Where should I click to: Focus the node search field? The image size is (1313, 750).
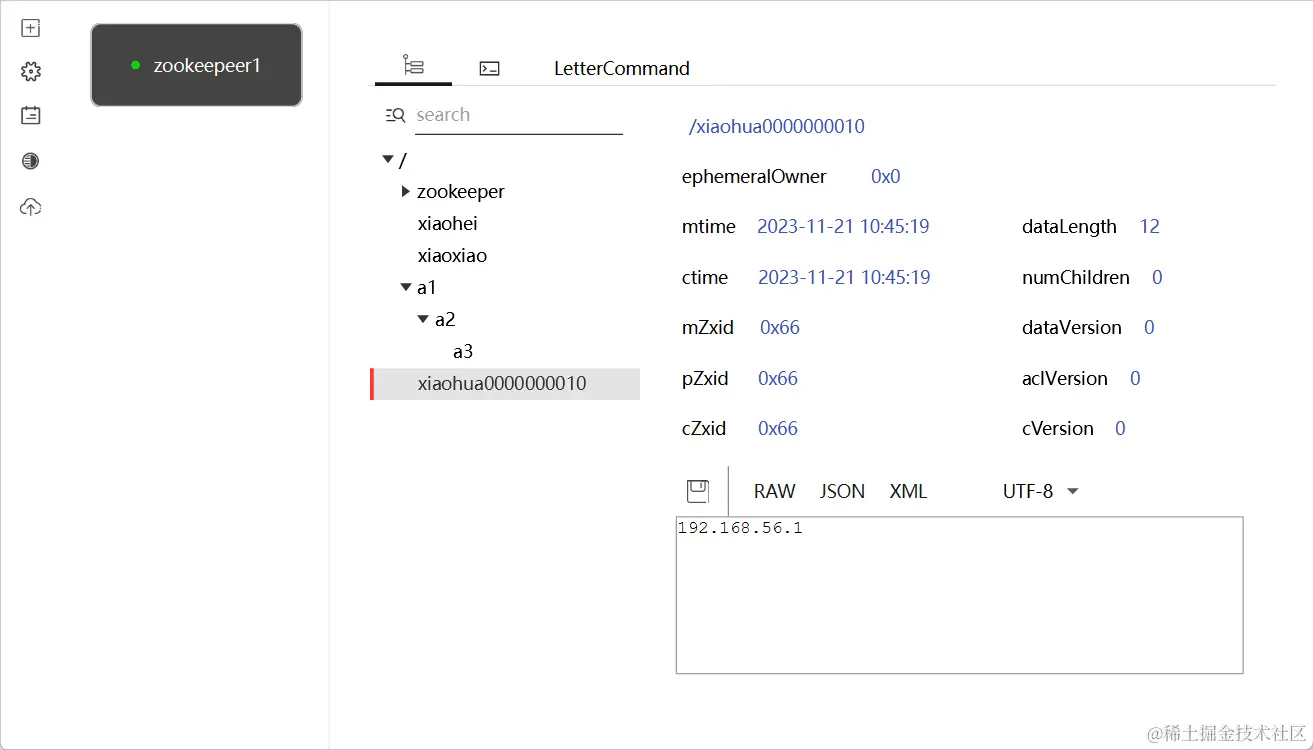[519, 115]
